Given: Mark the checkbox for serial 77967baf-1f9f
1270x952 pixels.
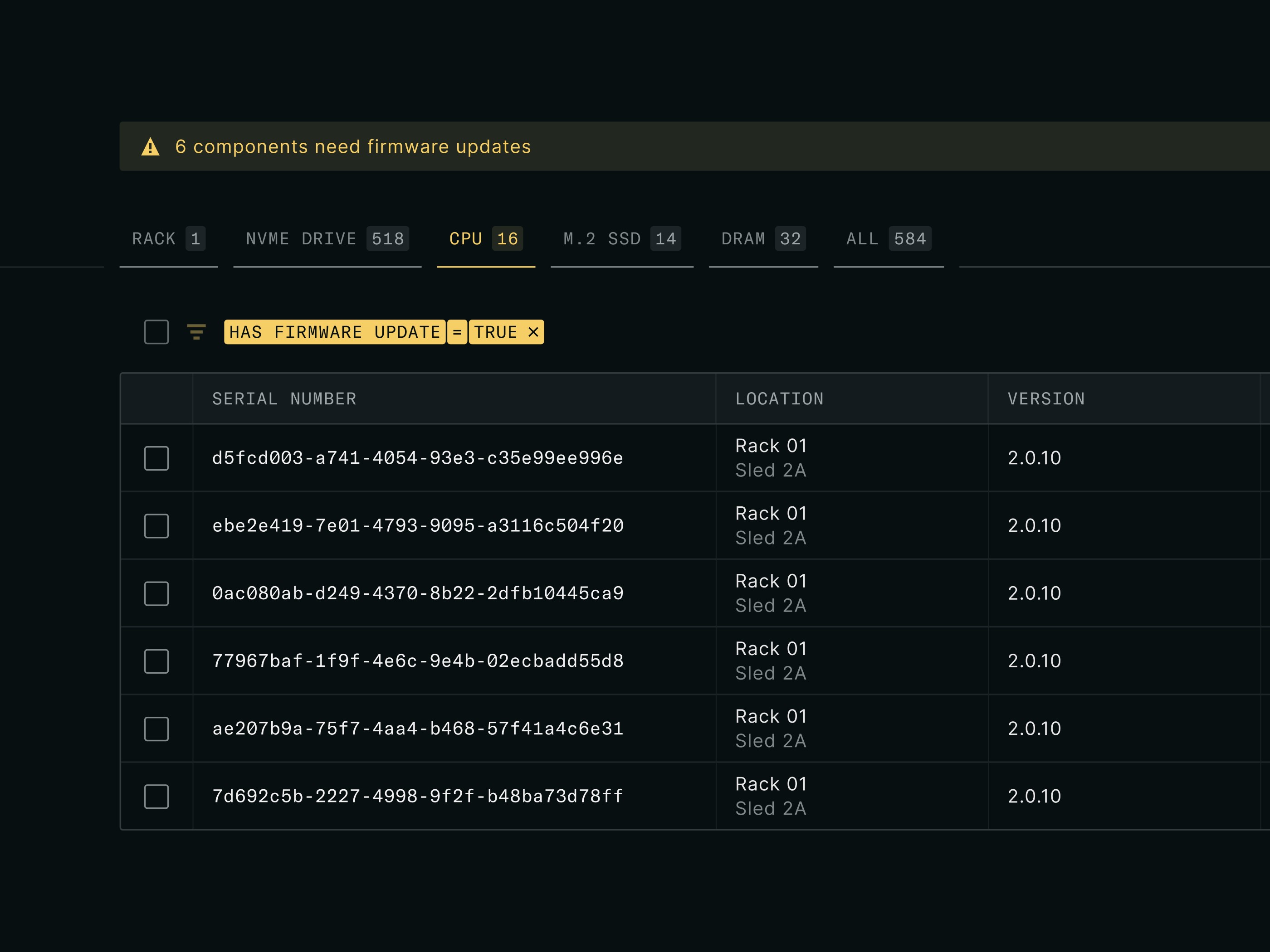Looking at the screenshot, I should [x=156, y=661].
